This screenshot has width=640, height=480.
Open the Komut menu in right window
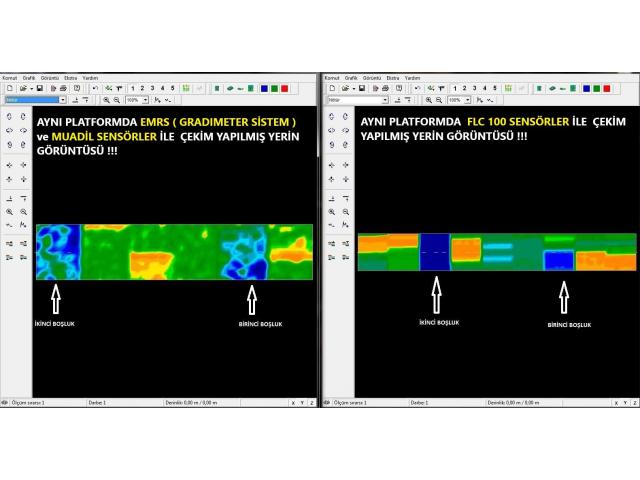point(331,77)
